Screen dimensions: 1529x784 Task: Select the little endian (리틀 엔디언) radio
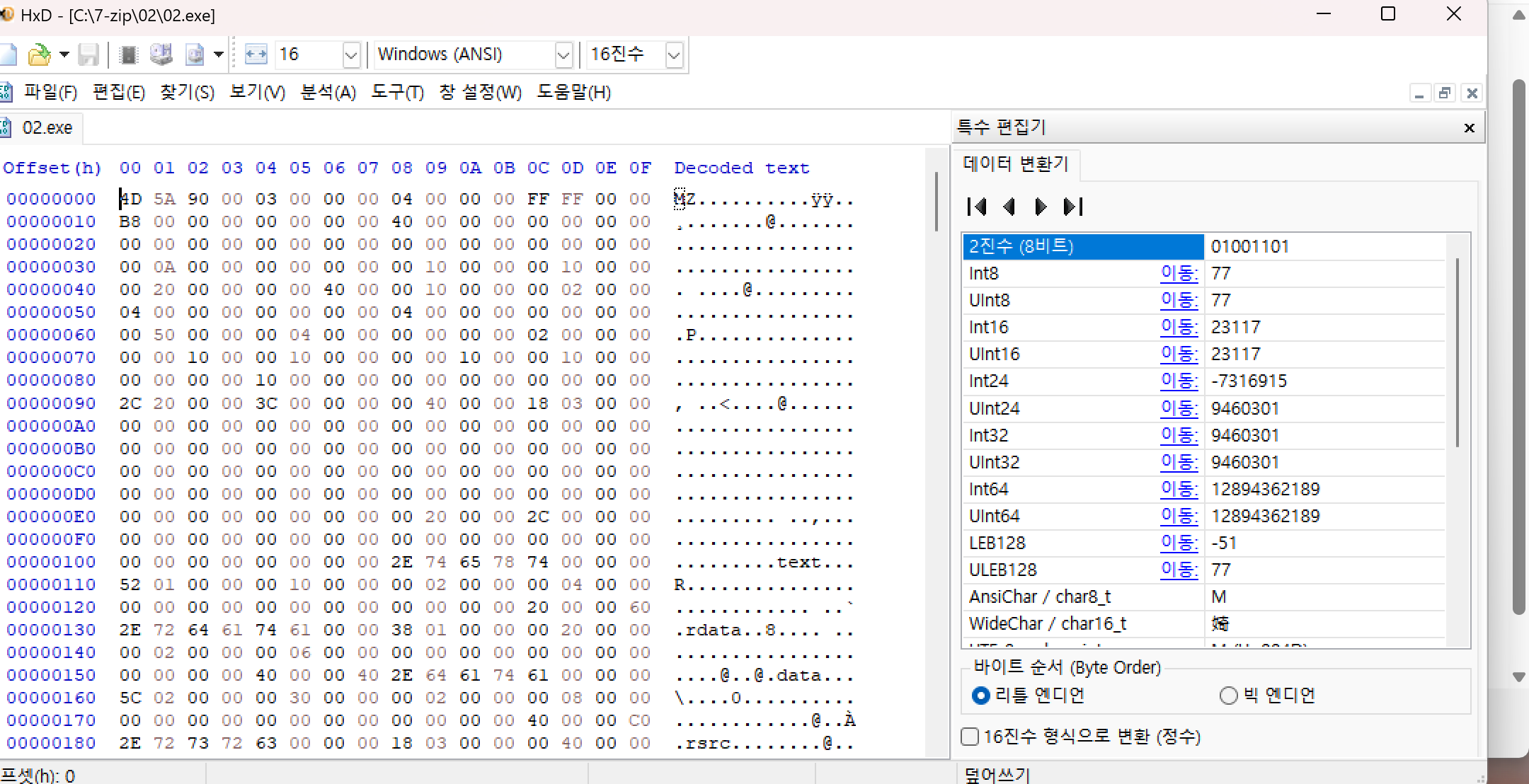[981, 696]
